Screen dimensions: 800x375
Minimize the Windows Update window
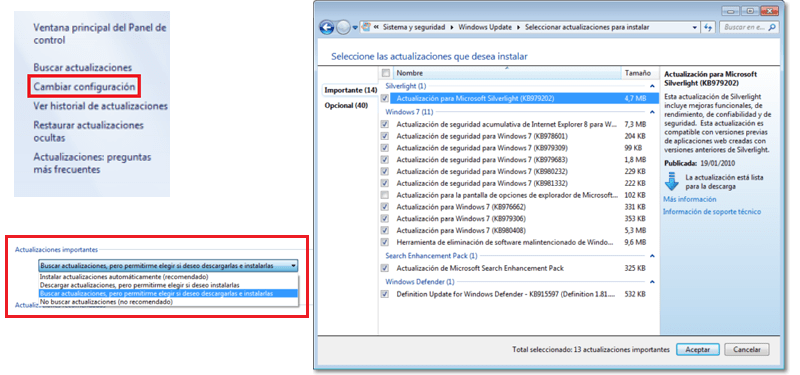tap(730, 11)
